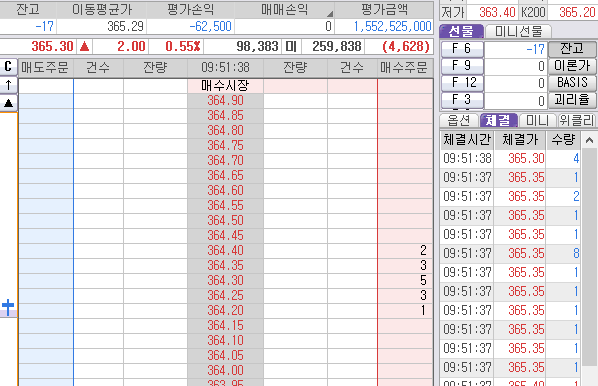Click the F 6 contract button
The height and width of the screenshot is (386, 598).
[x=462, y=49]
